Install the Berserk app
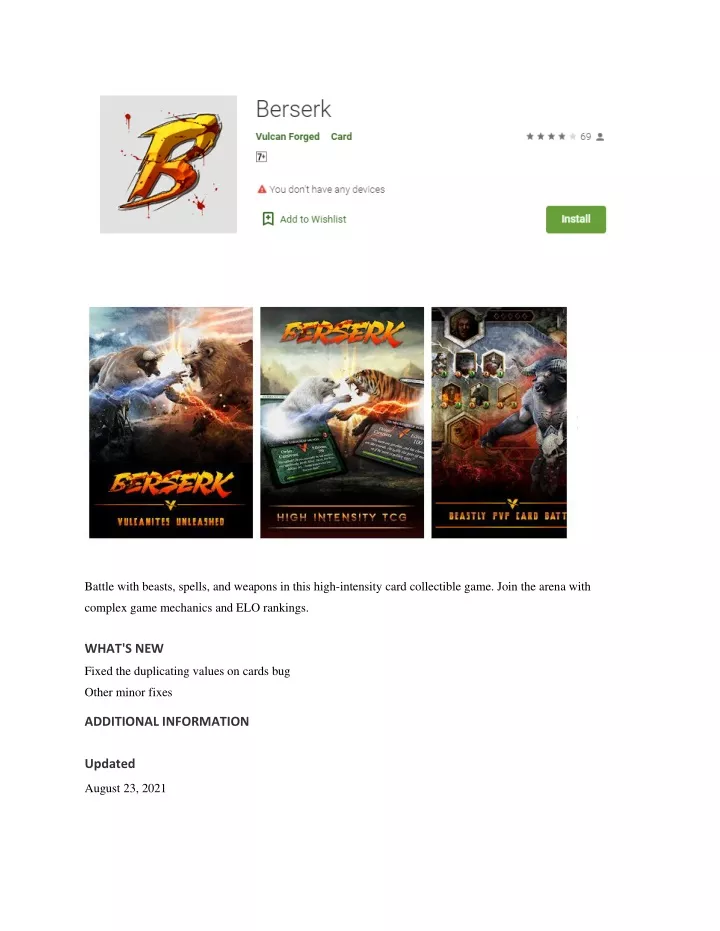Viewport: 720px width, 931px height. tap(576, 219)
